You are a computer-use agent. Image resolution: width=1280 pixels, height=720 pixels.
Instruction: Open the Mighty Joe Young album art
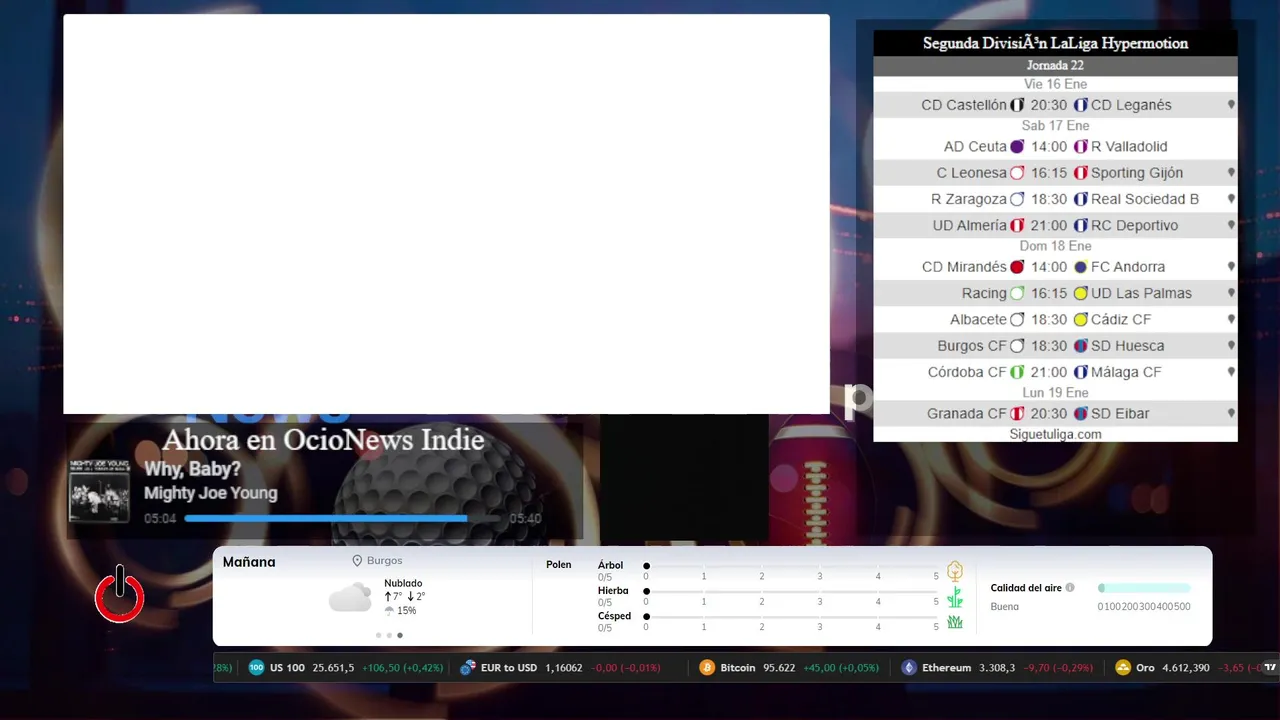click(99, 491)
